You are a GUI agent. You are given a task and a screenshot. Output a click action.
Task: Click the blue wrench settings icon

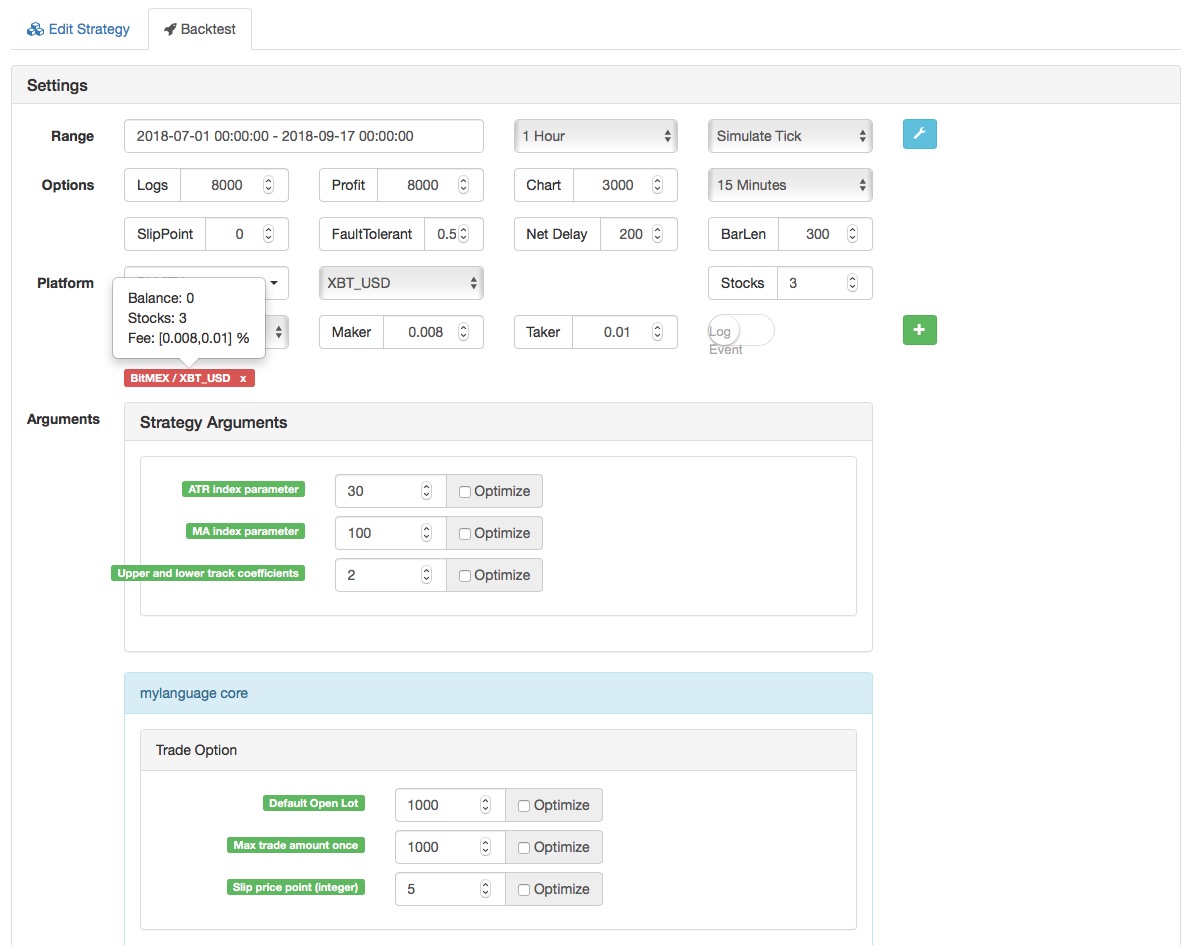(x=919, y=134)
